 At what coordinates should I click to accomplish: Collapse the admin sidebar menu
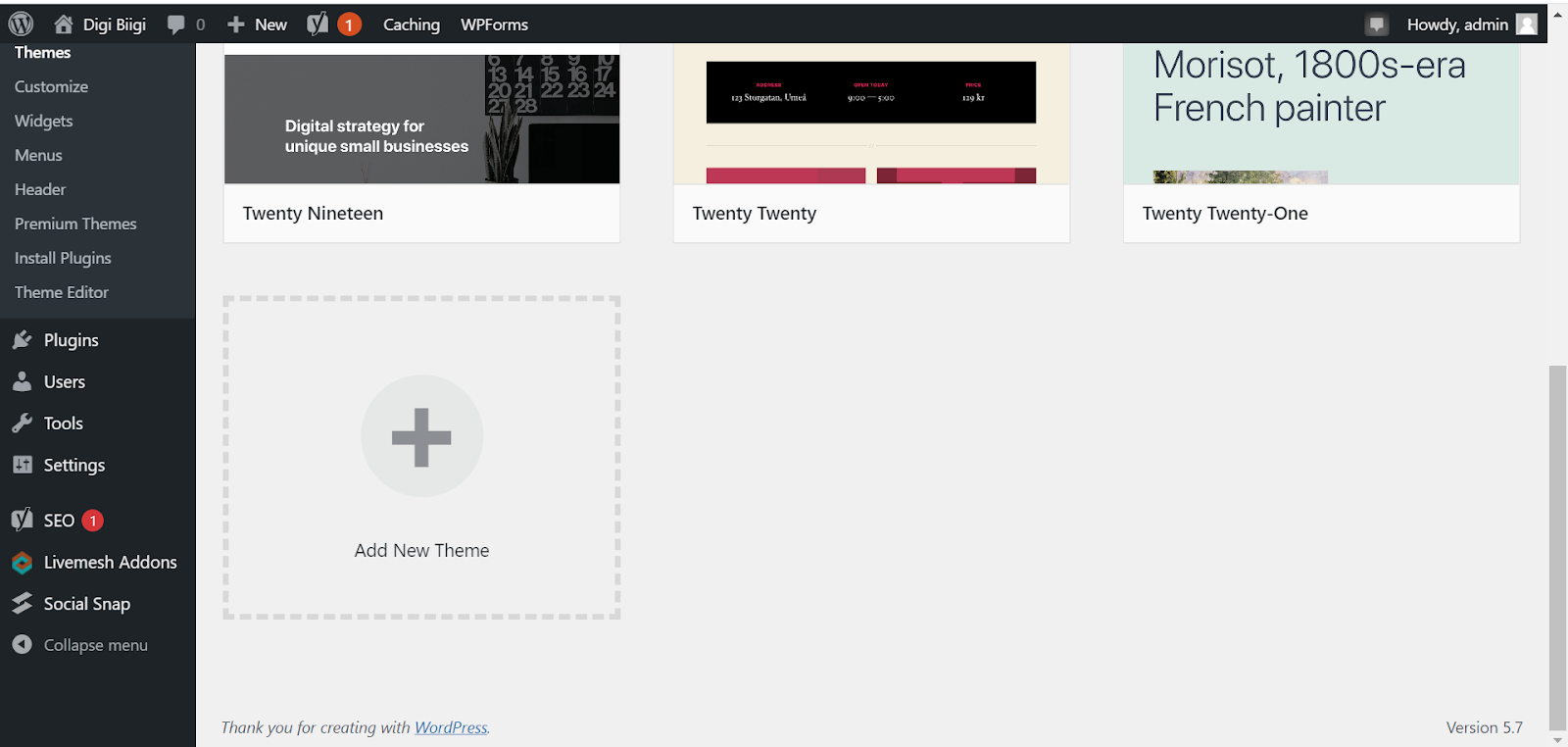point(98,645)
